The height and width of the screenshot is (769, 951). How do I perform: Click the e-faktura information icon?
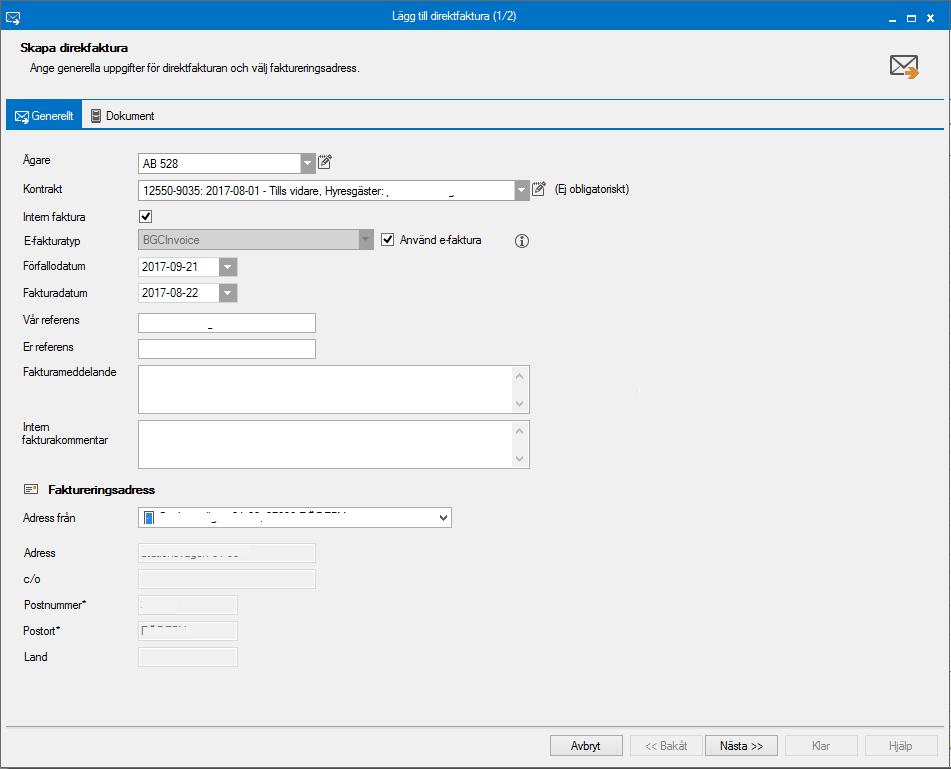point(522,241)
